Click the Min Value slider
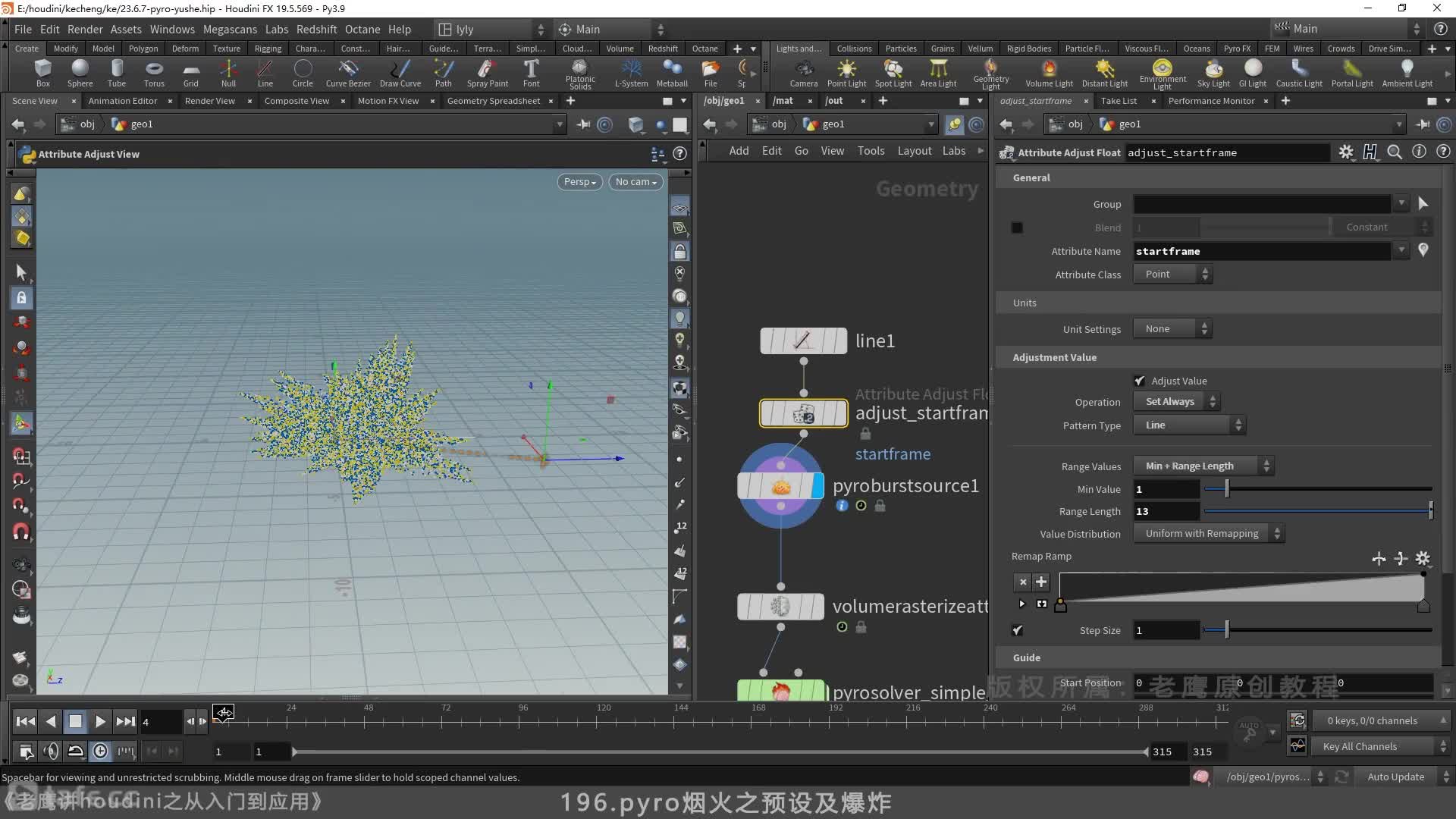Image resolution: width=1456 pixels, height=819 pixels. pyautogui.click(x=1318, y=489)
